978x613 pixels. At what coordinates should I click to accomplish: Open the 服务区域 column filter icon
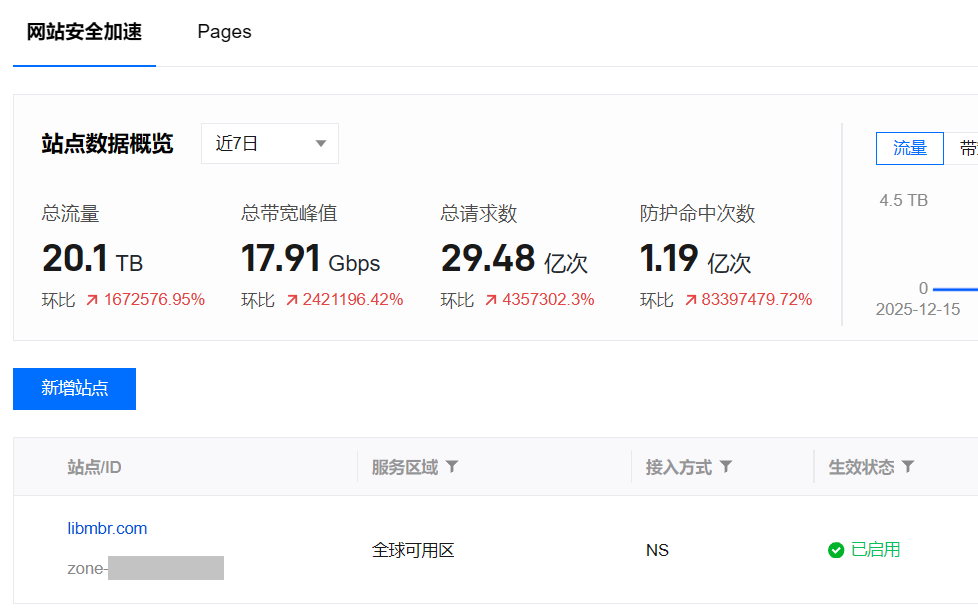[452, 467]
